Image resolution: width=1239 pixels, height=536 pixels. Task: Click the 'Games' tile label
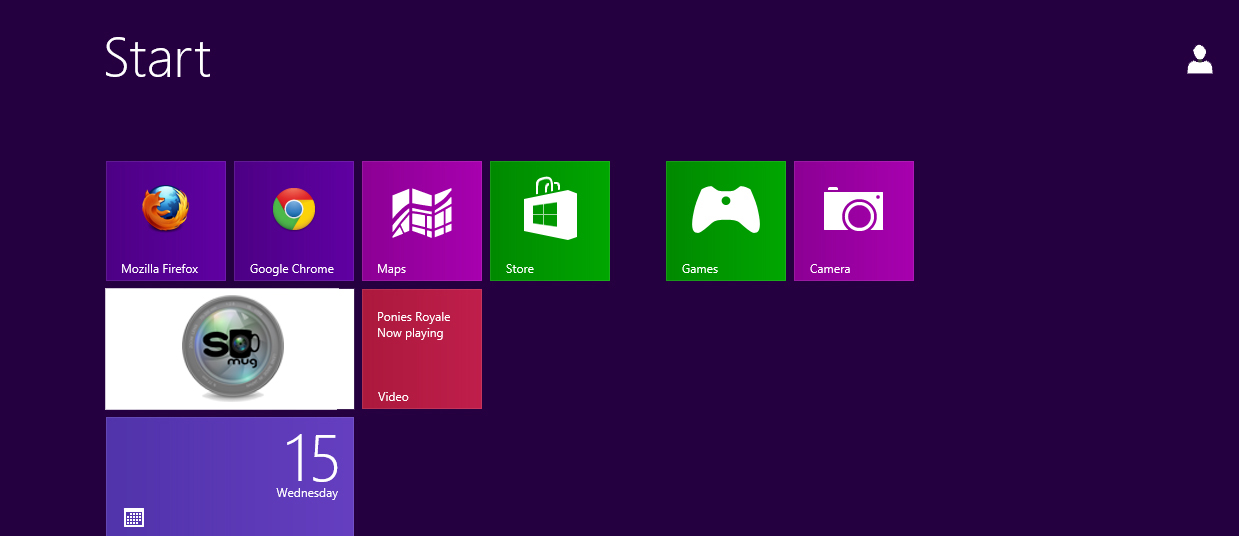pos(700,269)
